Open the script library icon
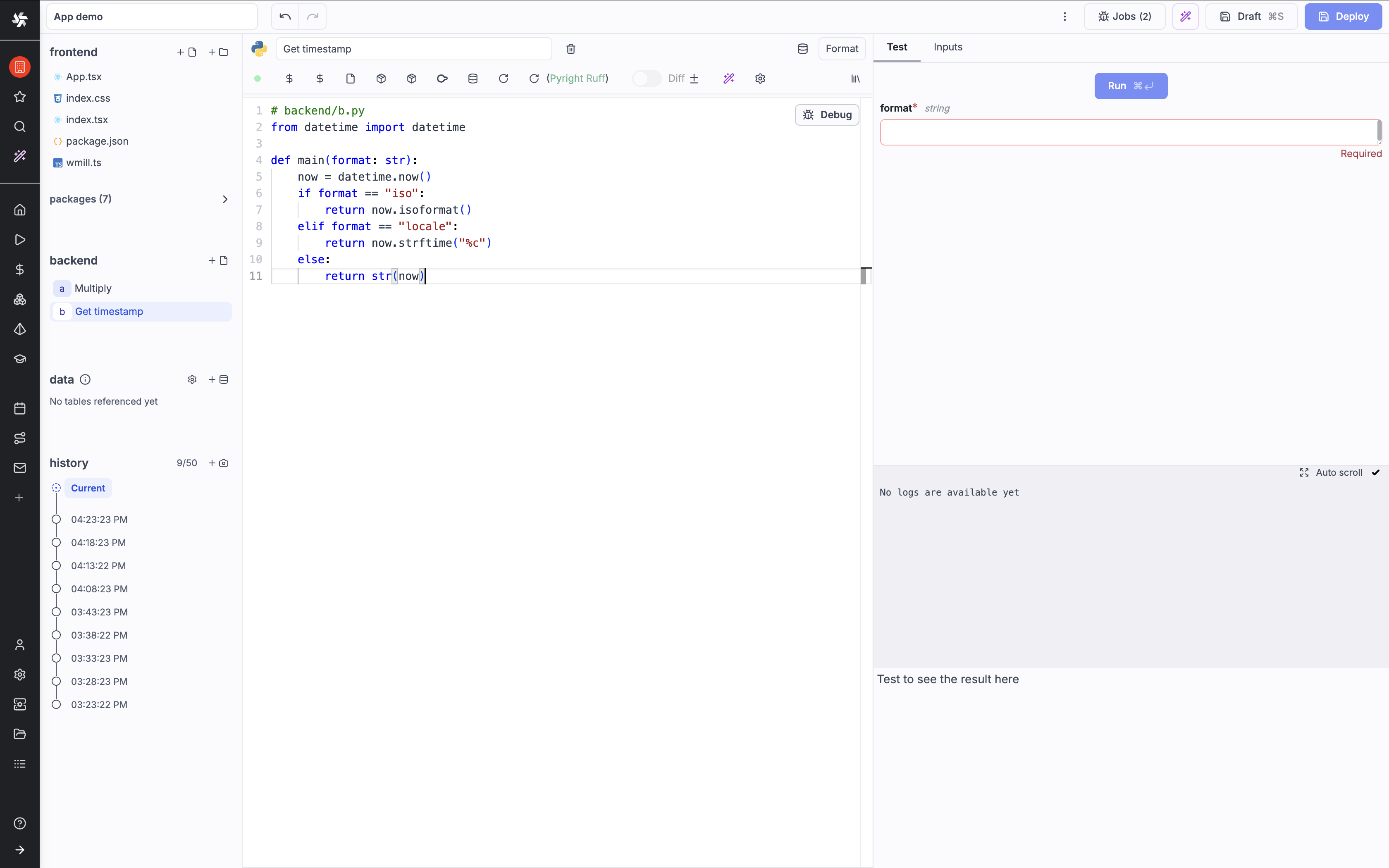 pos(855,79)
